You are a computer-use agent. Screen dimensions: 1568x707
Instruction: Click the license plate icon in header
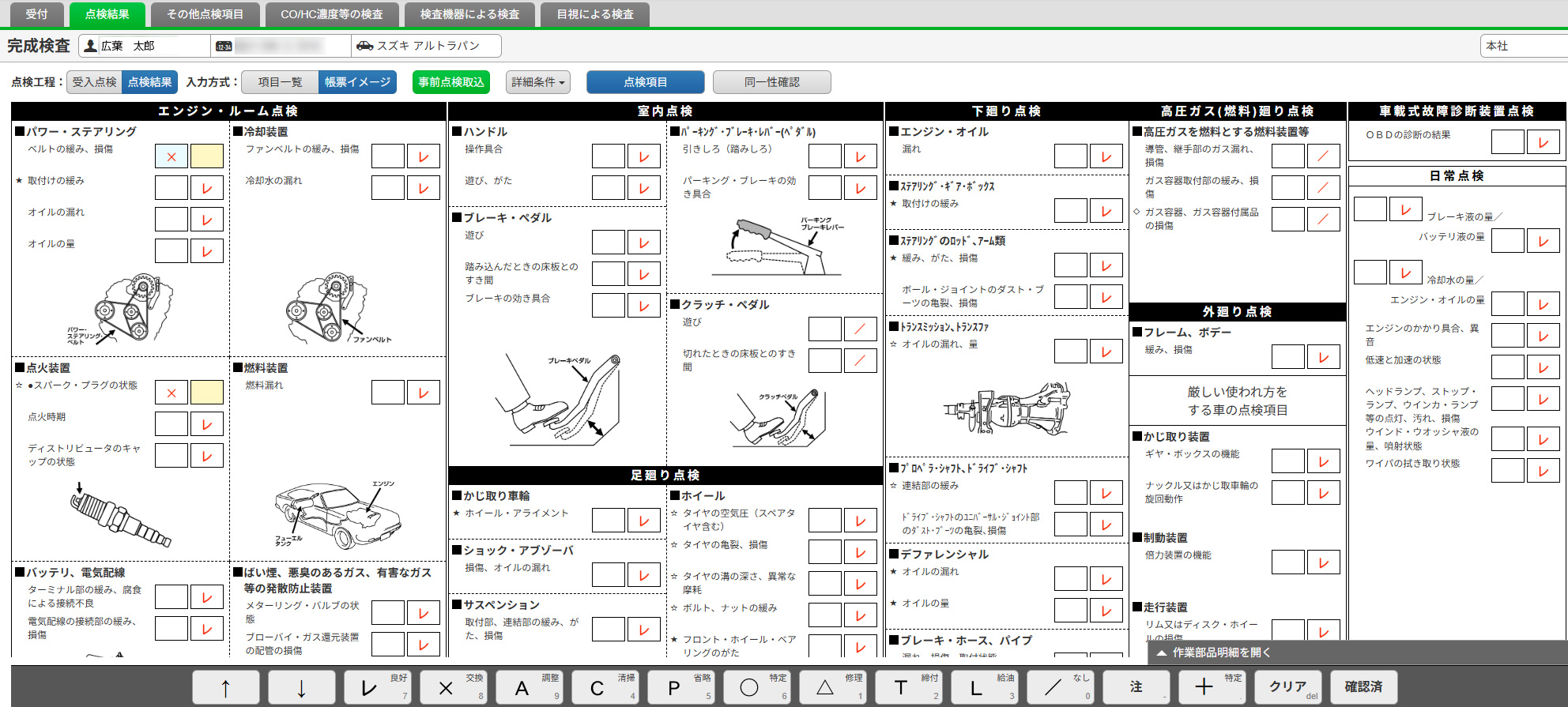[x=224, y=46]
